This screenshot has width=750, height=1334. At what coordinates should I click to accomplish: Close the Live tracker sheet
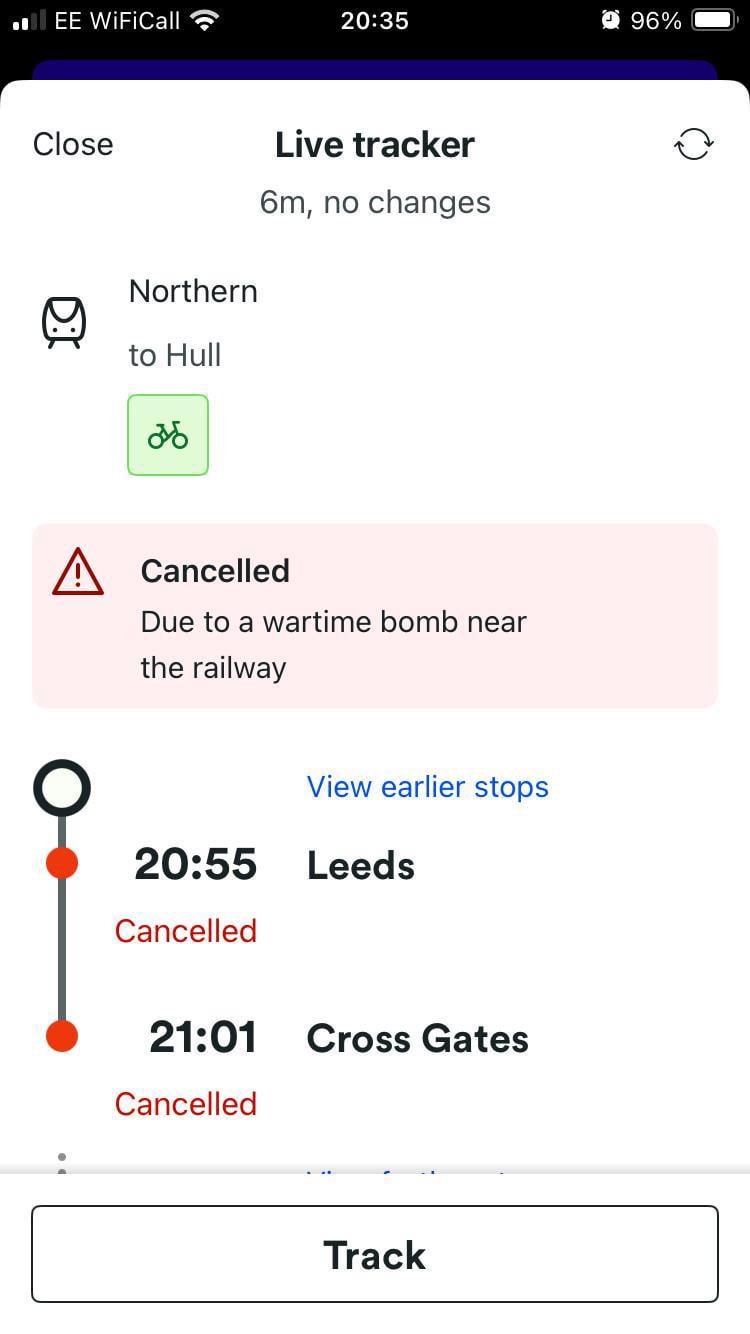click(x=73, y=144)
